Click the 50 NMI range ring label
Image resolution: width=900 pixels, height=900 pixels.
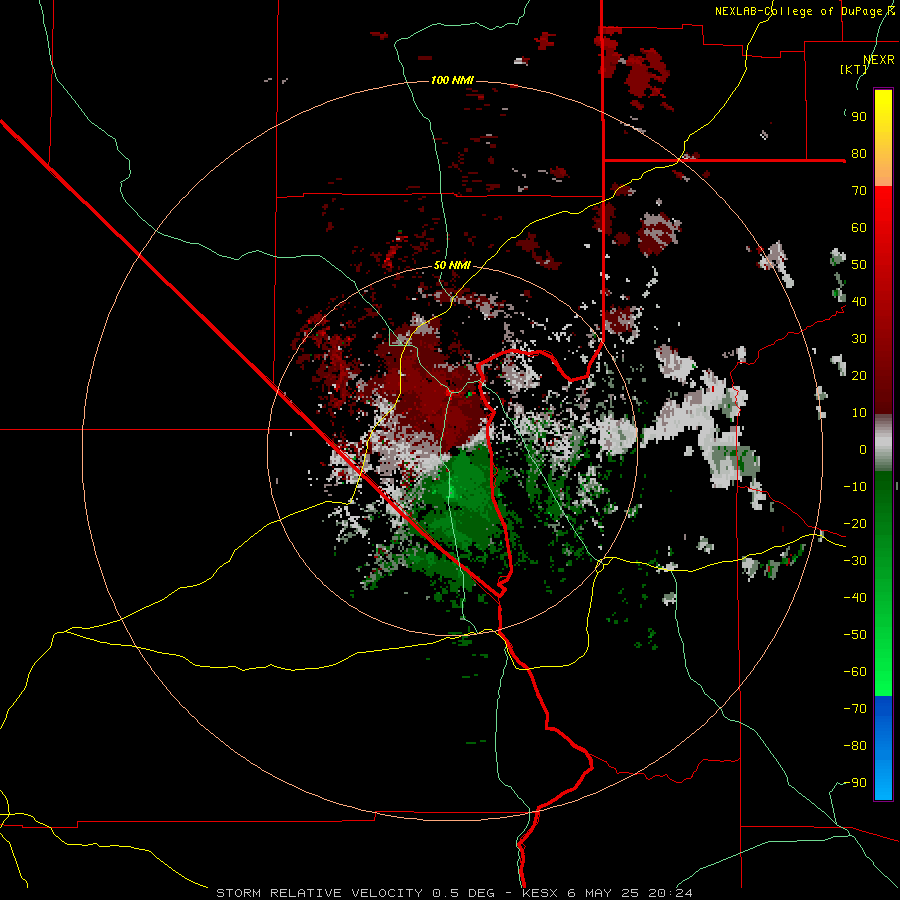click(x=452, y=265)
